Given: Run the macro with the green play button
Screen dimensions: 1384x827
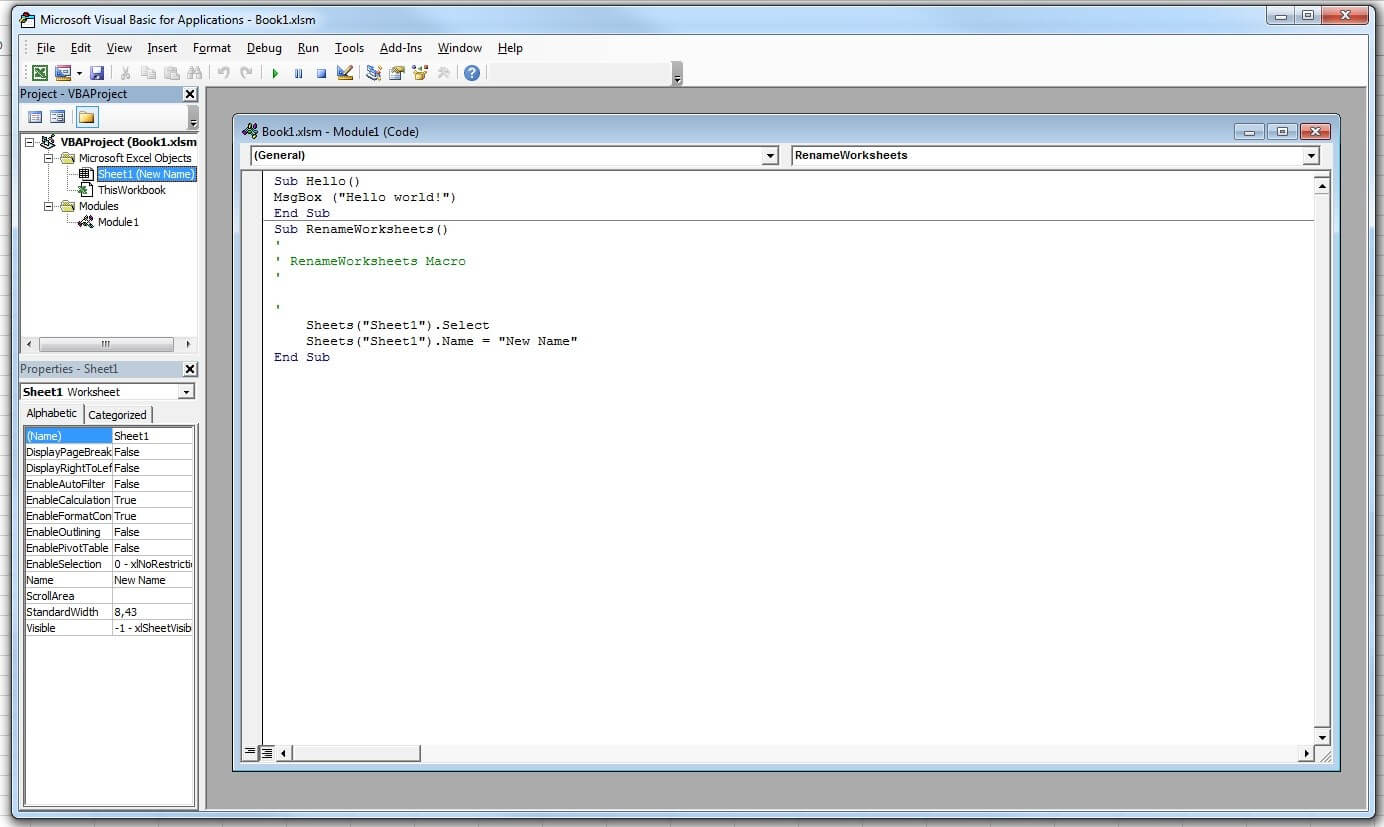Looking at the screenshot, I should [x=275, y=73].
